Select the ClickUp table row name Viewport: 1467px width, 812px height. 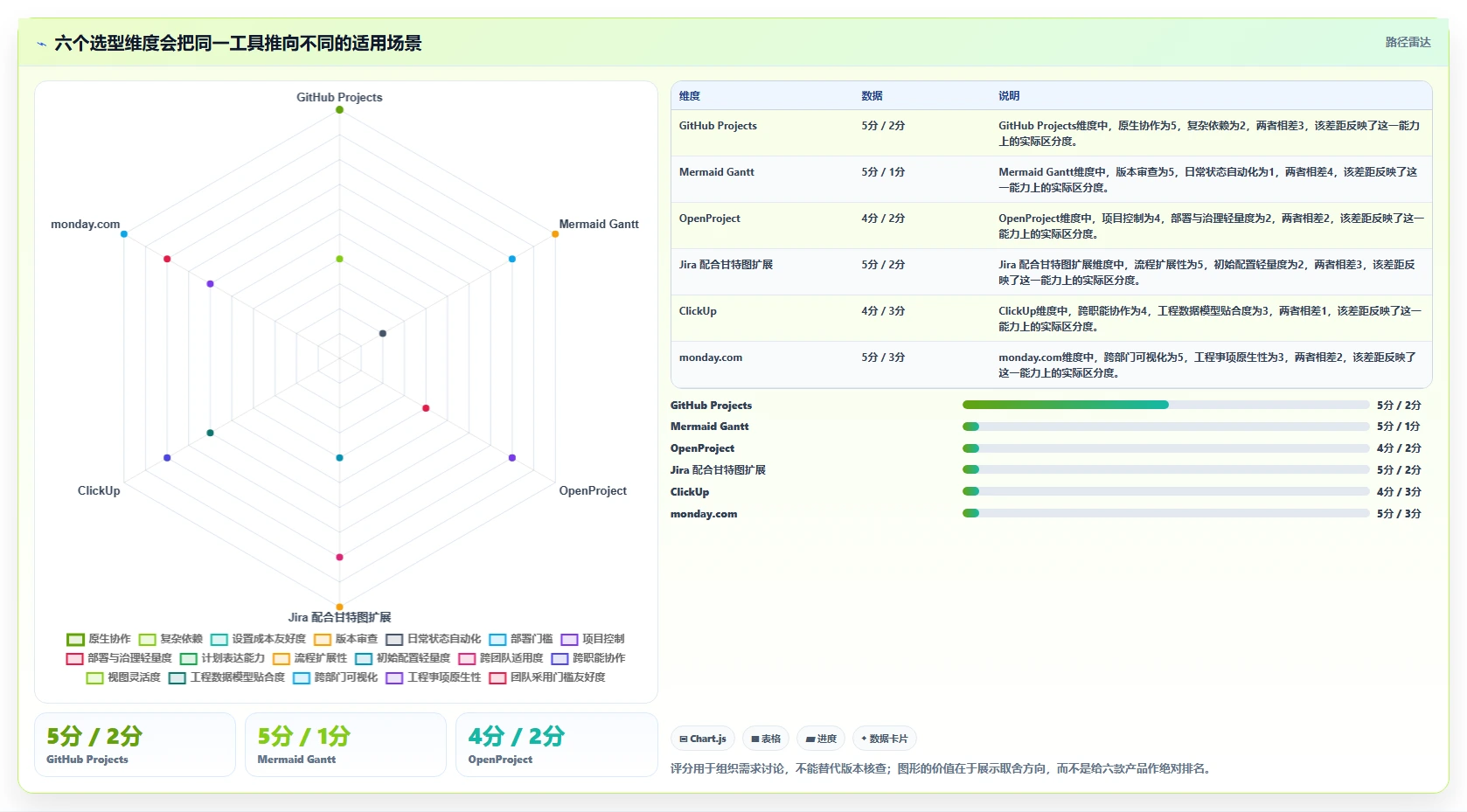tap(698, 311)
